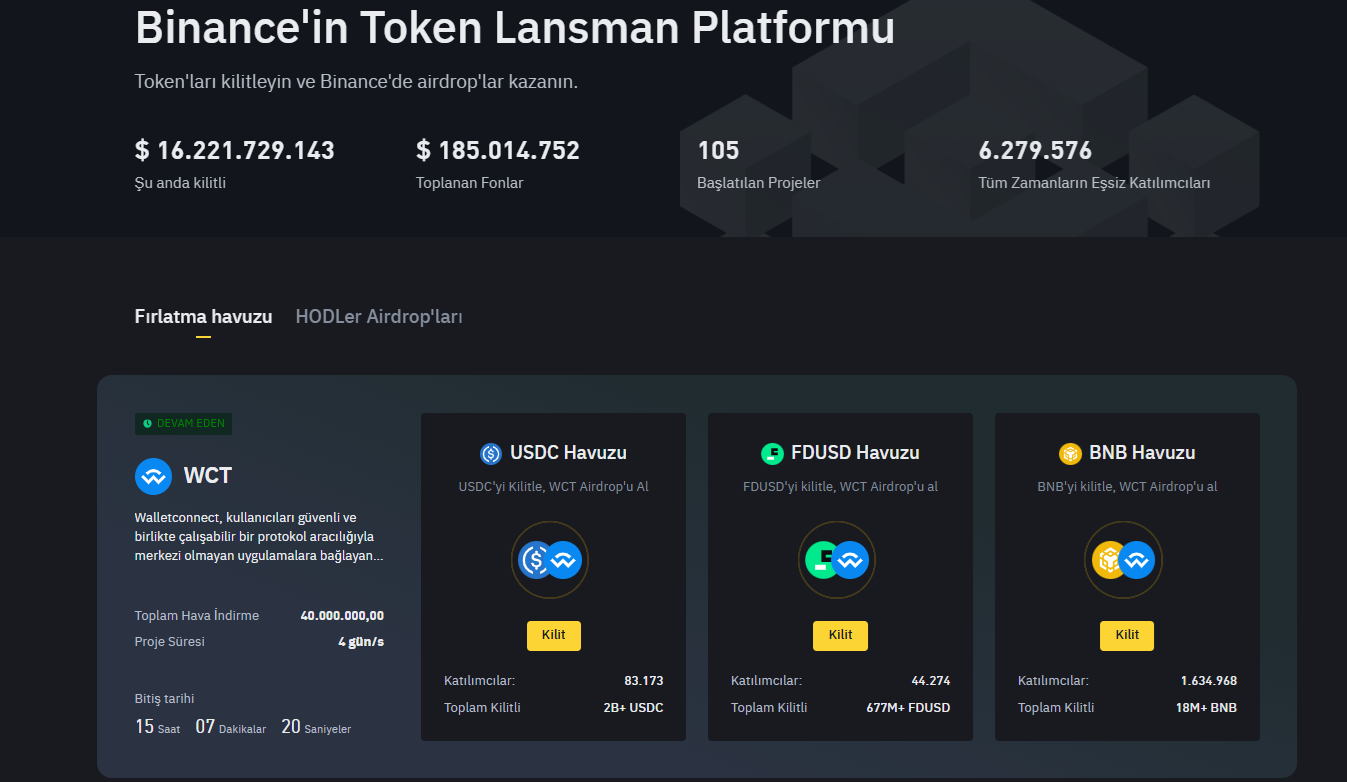Image resolution: width=1347 pixels, height=782 pixels.
Task: Click the yellow underline indicator below Fırlatma havuzu
Action: (203, 336)
